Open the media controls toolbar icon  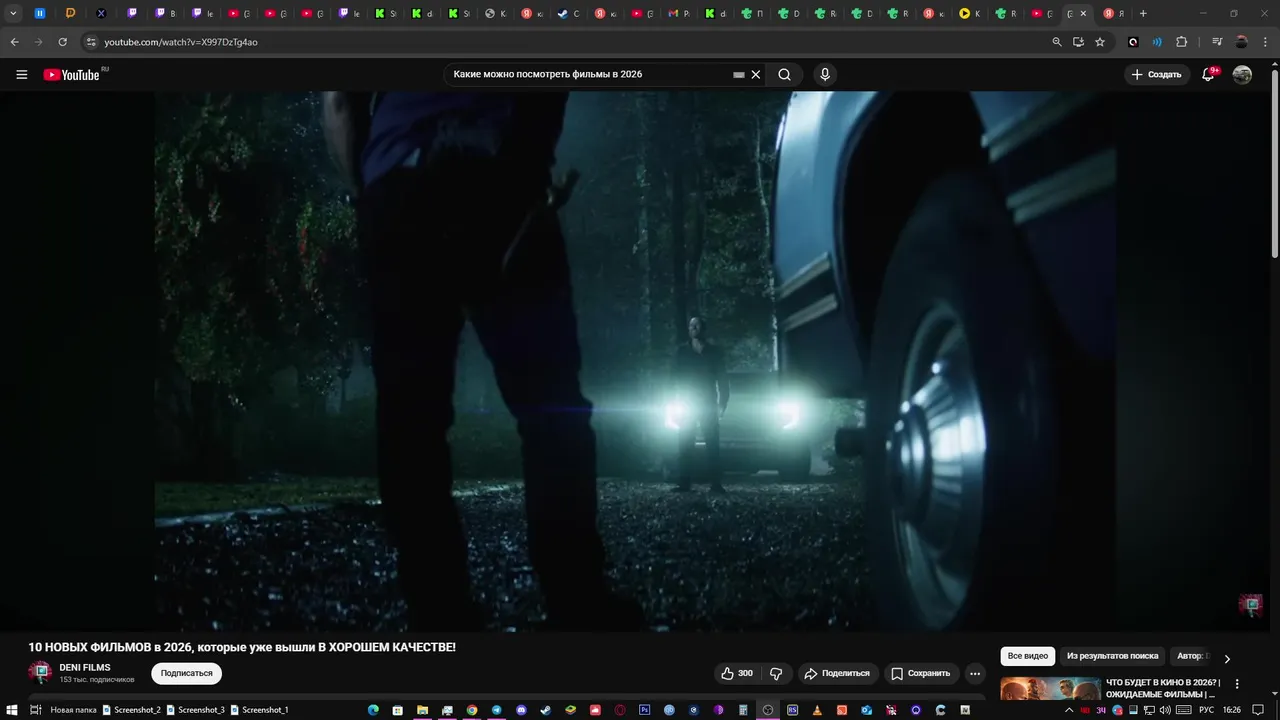click(x=1217, y=42)
